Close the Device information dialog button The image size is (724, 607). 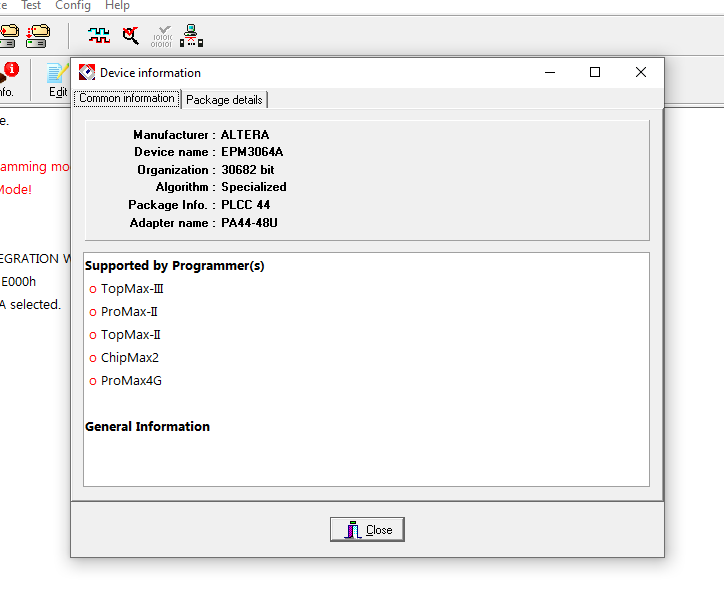tap(367, 529)
